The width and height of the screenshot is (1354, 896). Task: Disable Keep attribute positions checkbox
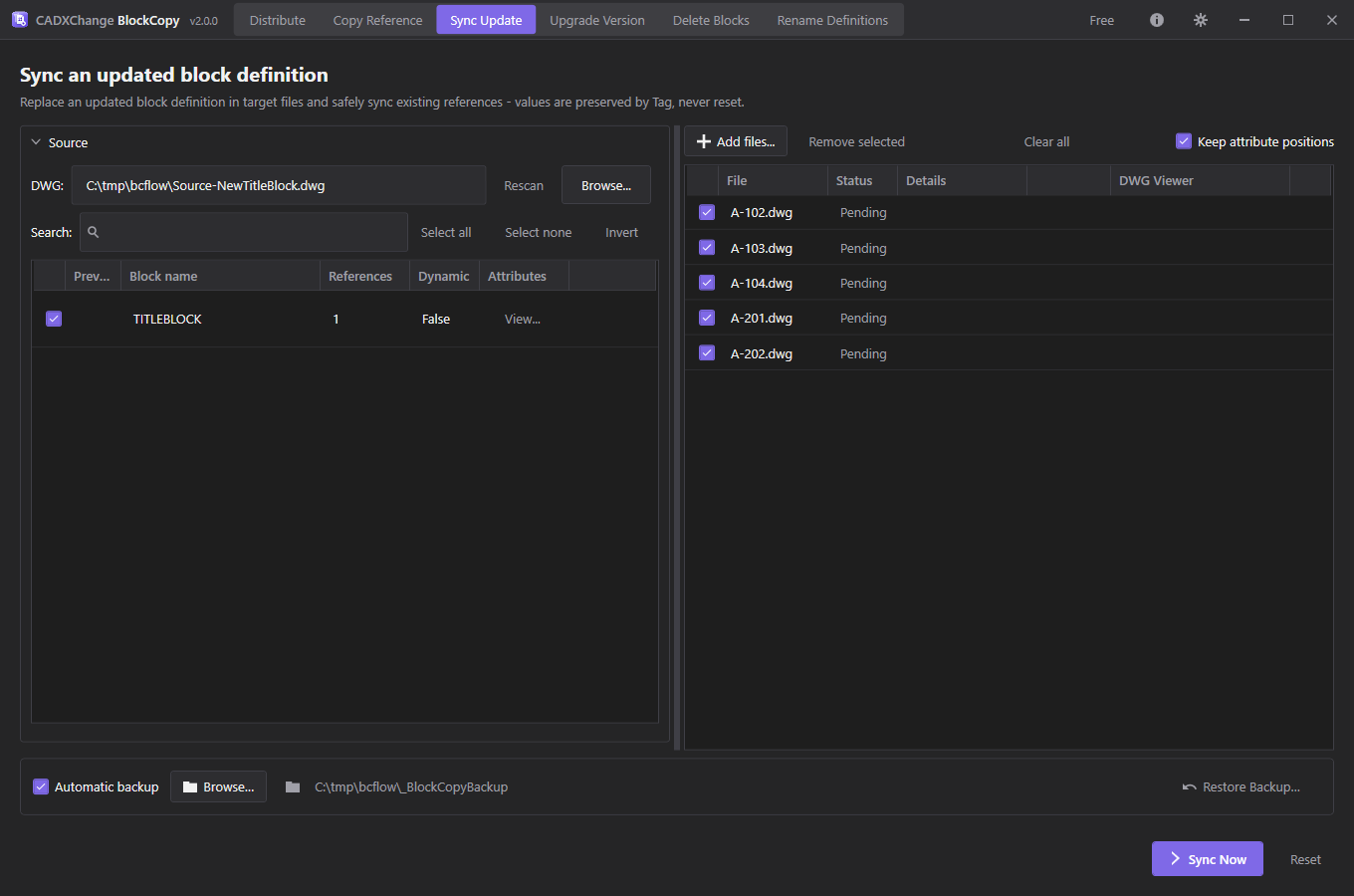[x=1184, y=141]
